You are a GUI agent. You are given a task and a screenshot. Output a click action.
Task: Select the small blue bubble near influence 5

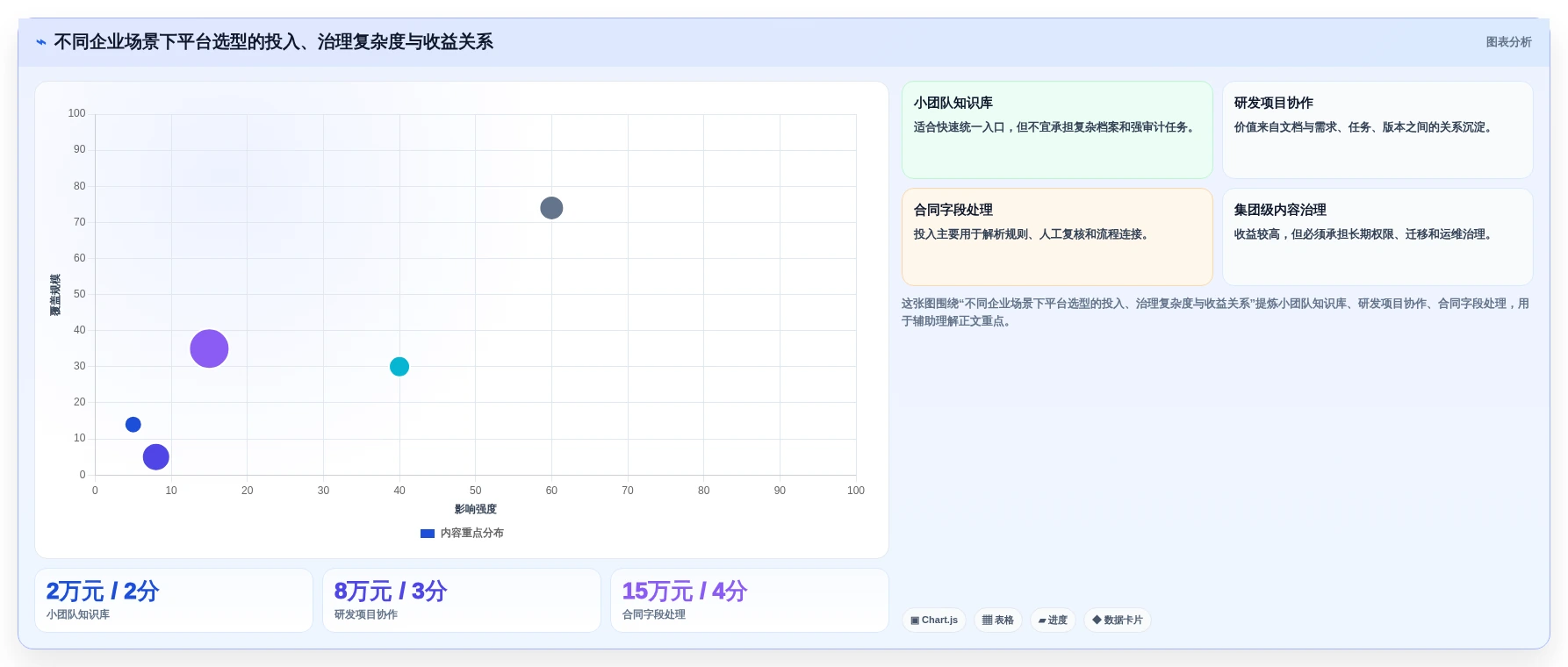pos(133,425)
